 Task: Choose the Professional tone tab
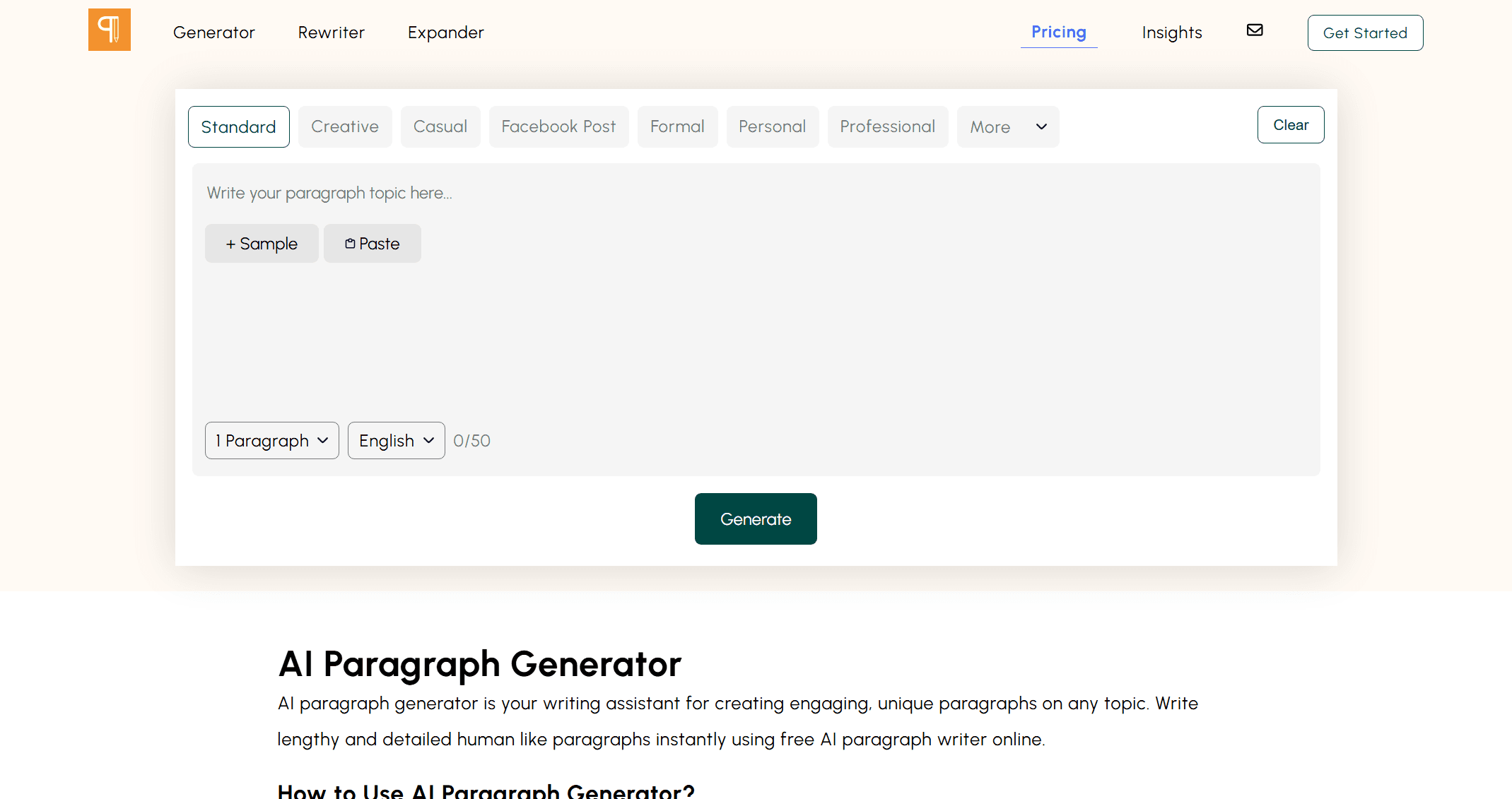[887, 127]
